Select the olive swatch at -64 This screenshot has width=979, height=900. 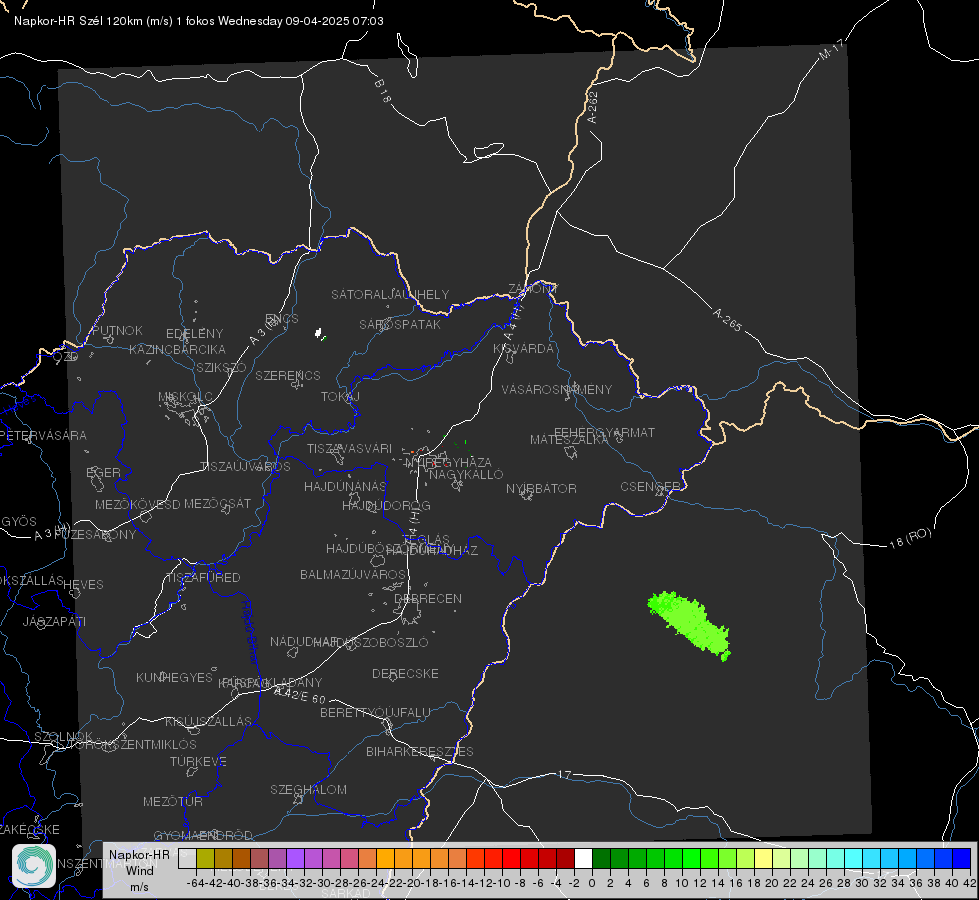[x=205, y=858]
